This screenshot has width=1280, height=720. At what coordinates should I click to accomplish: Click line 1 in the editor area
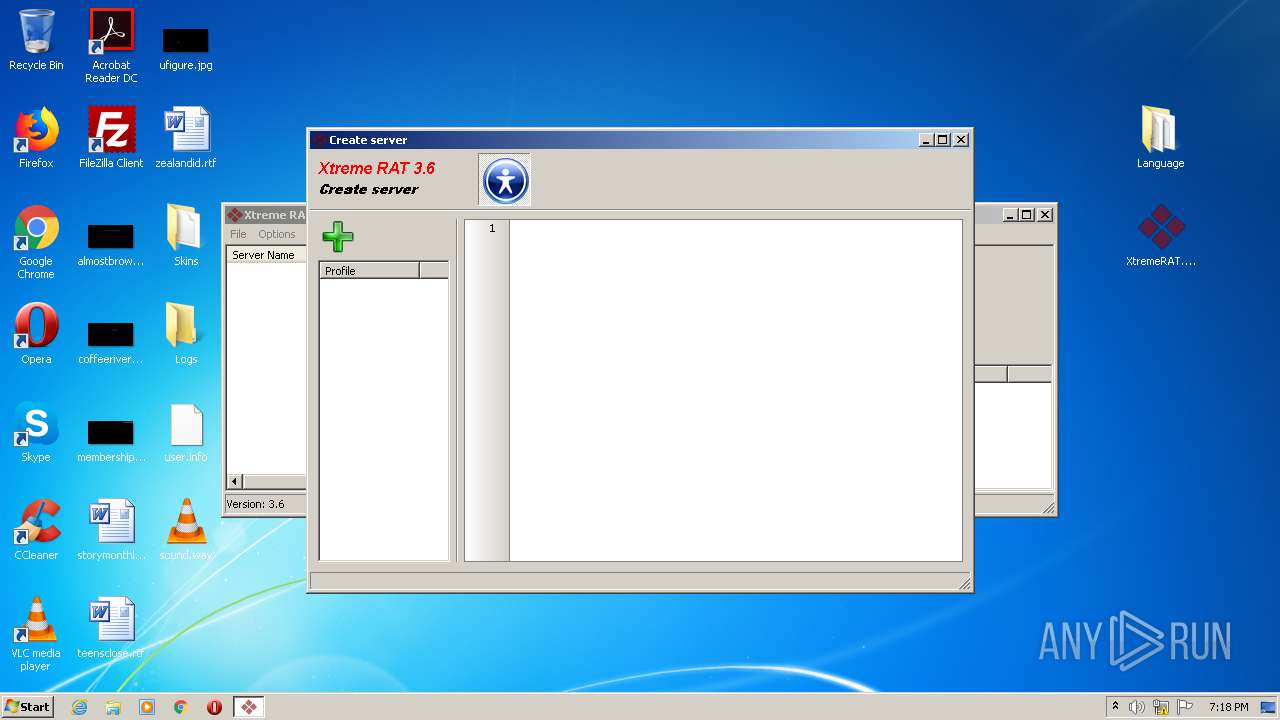[735, 229]
